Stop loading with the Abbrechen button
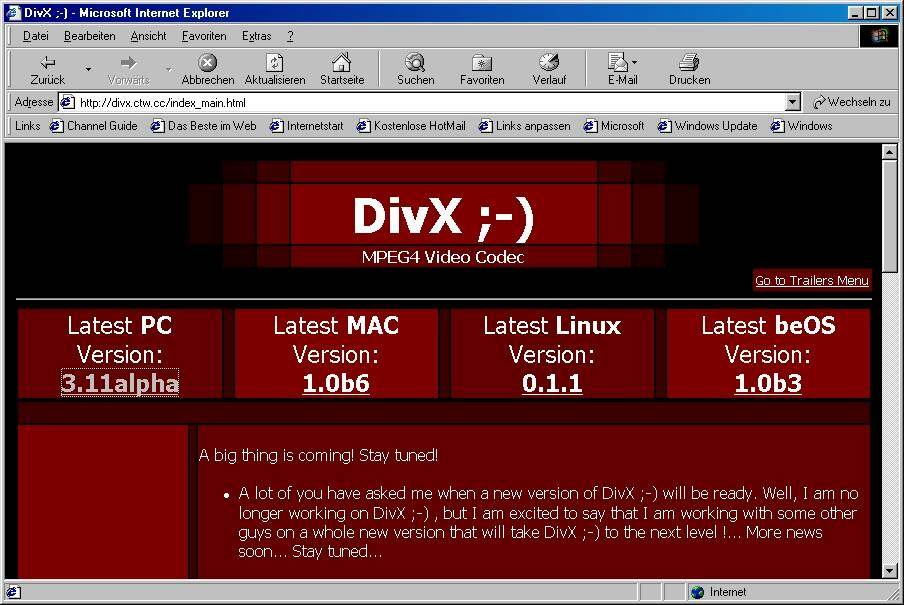Screen dimensions: 904x605 click(208, 69)
